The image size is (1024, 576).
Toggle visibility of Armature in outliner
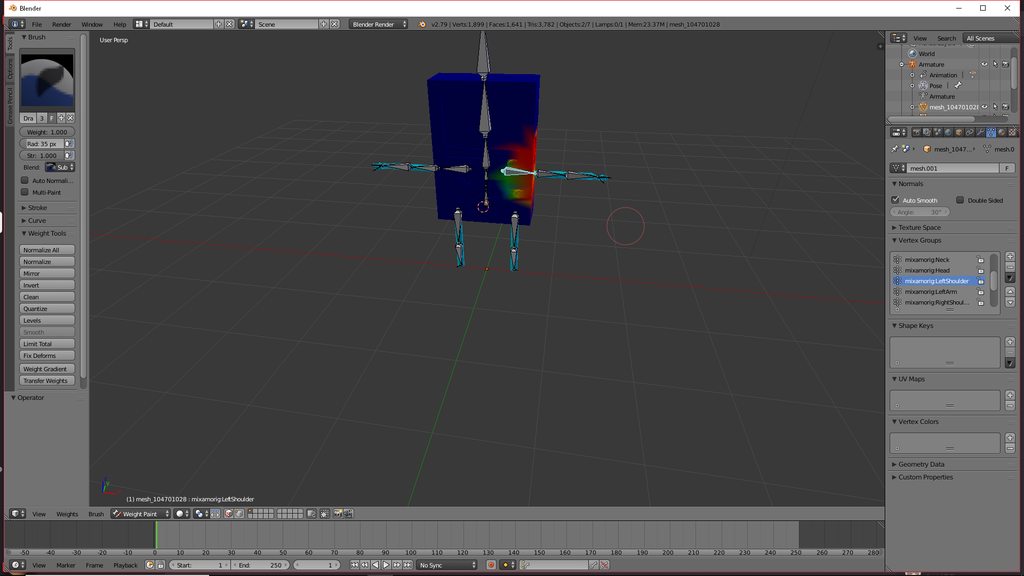click(x=984, y=64)
